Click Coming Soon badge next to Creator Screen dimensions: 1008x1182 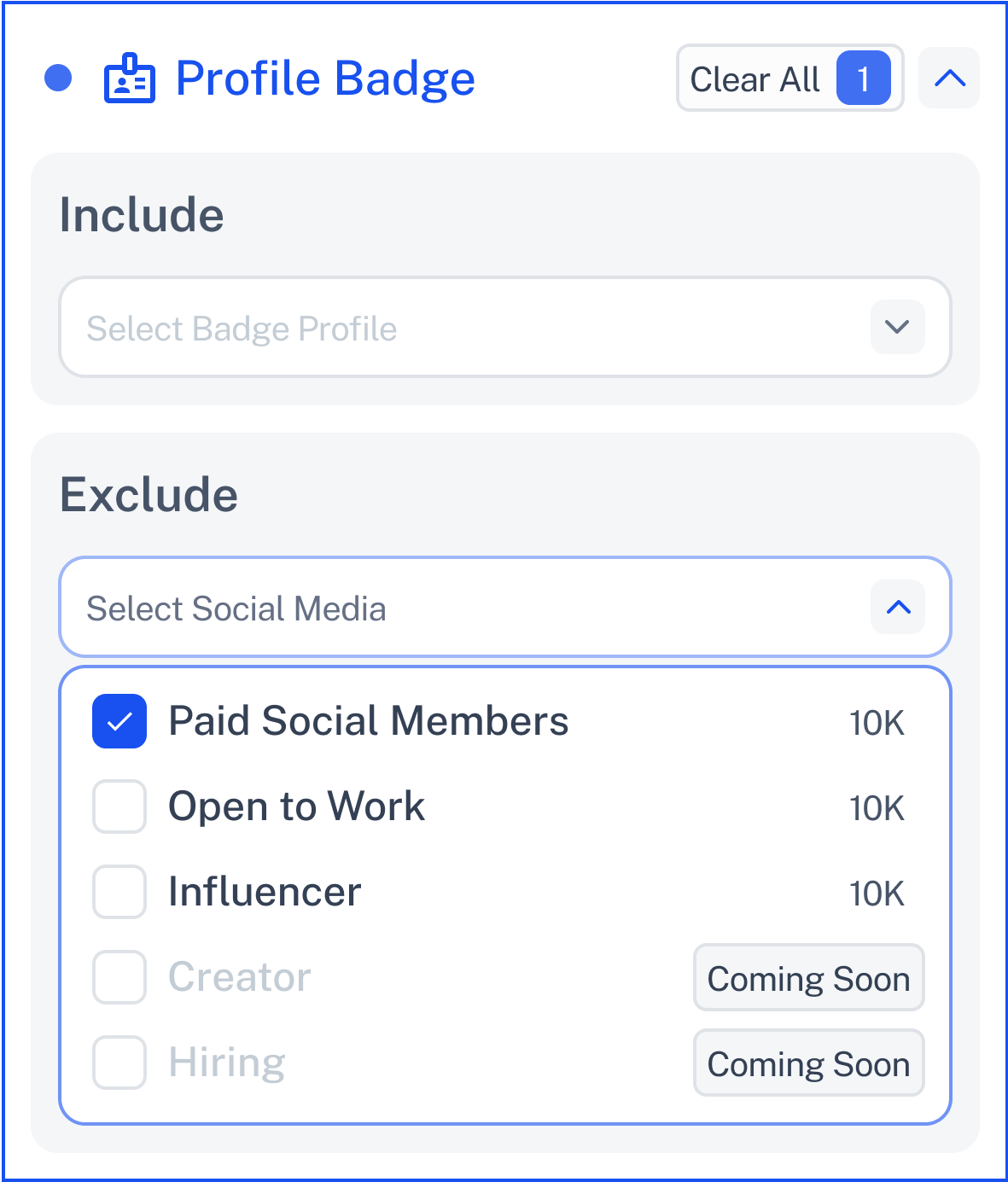pyautogui.click(x=808, y=977)
